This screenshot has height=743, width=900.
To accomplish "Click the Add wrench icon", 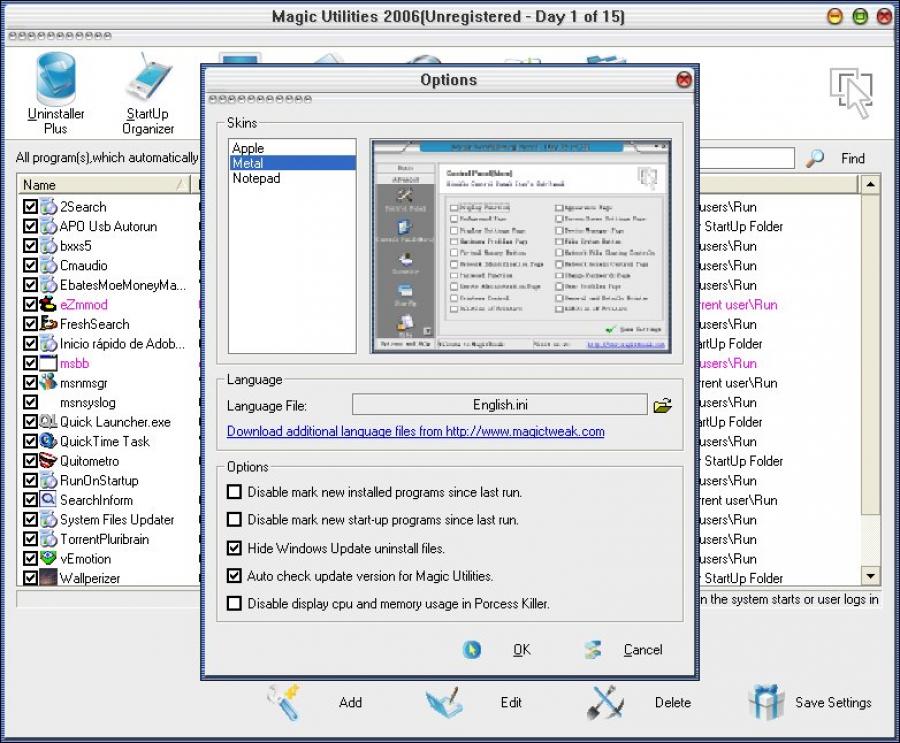I will point(284,702).
